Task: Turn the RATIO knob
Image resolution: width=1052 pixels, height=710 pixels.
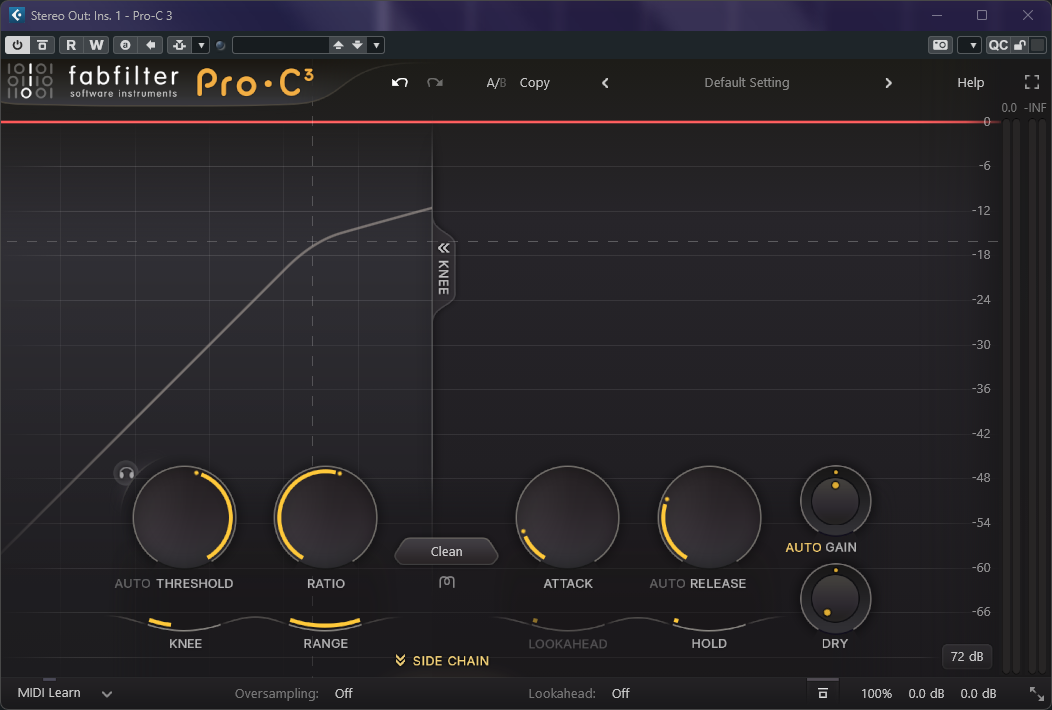Action: click(x=325, y=517)
